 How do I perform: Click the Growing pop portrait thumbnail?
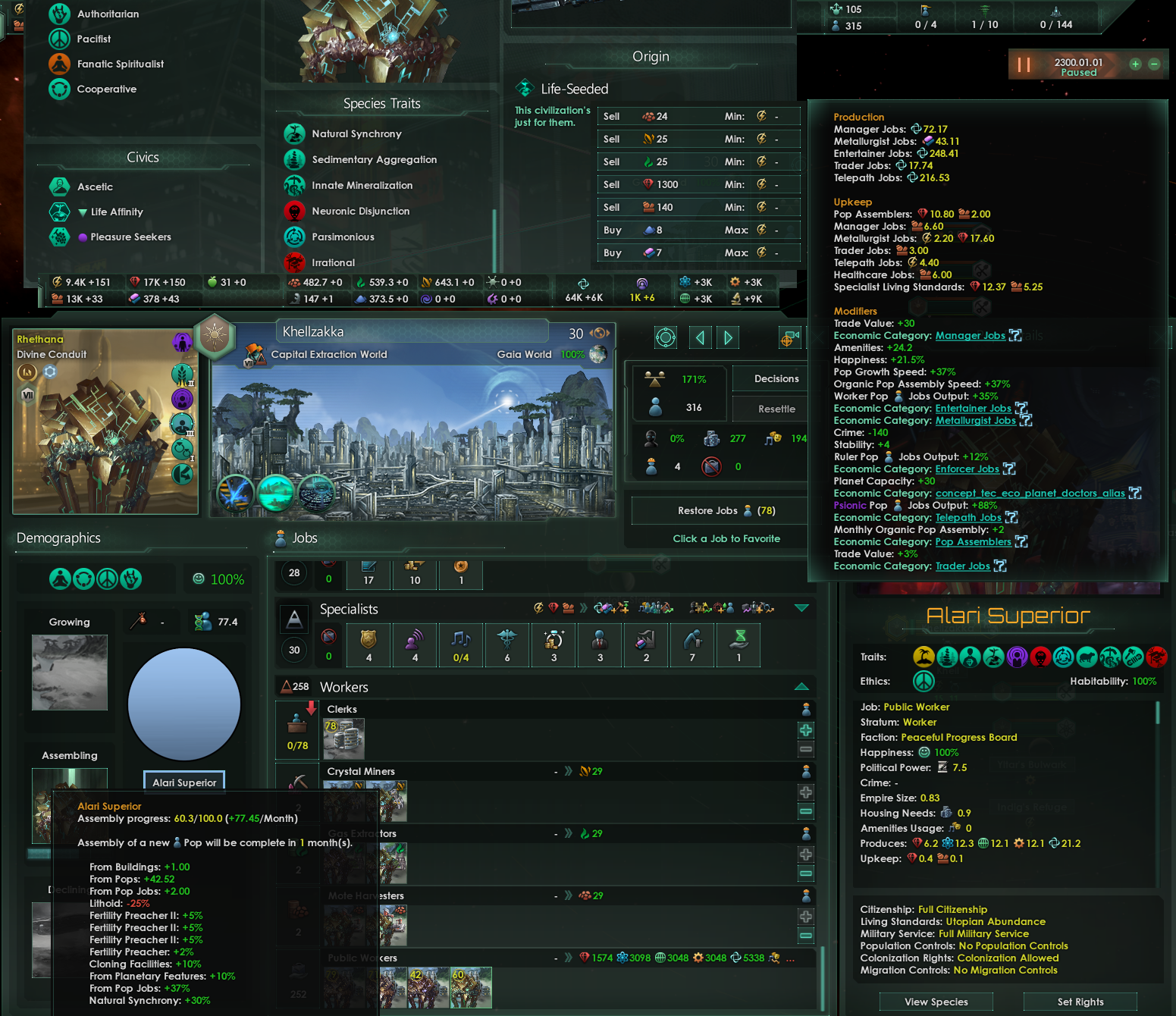(70, 673)
